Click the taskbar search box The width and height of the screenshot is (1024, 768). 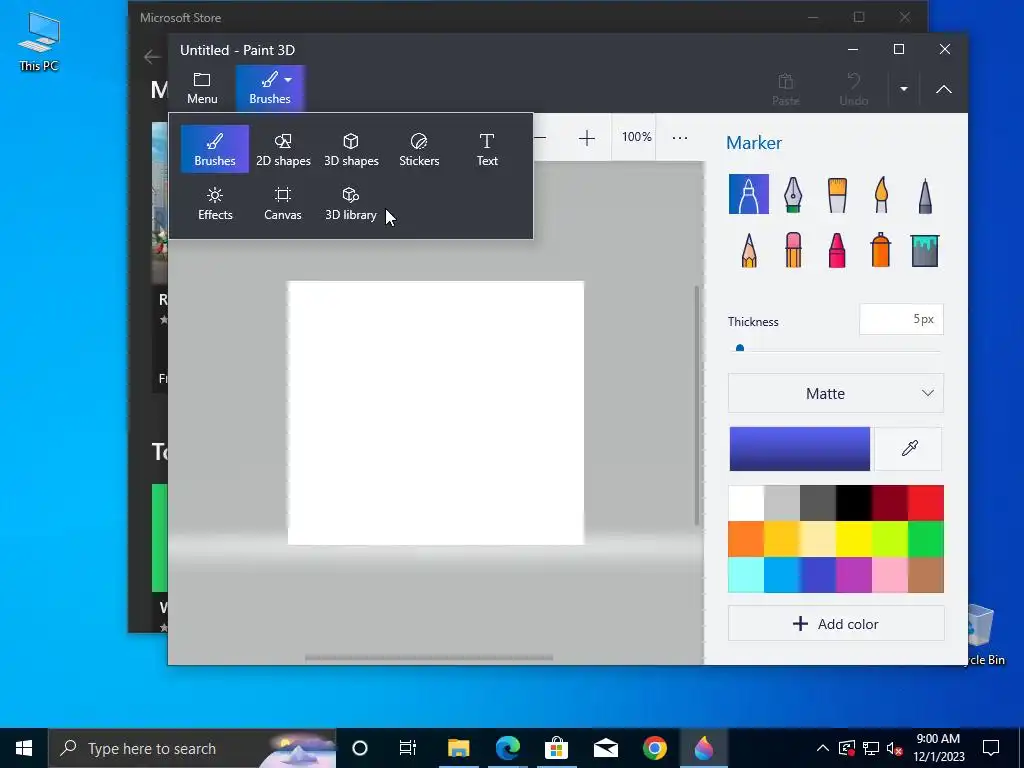(192, 748)
